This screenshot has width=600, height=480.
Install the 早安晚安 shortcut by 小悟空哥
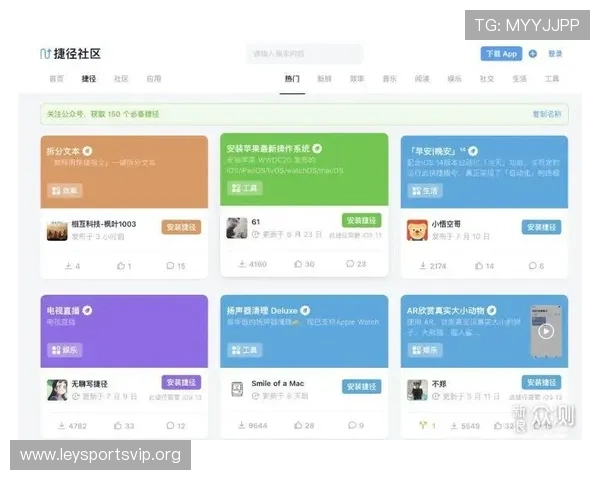click(541, 227)
